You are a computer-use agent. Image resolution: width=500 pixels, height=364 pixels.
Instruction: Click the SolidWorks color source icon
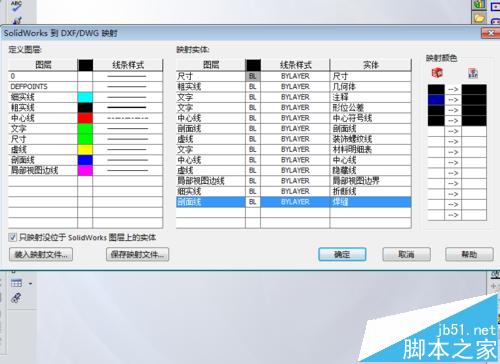click(x=437, y=73)
